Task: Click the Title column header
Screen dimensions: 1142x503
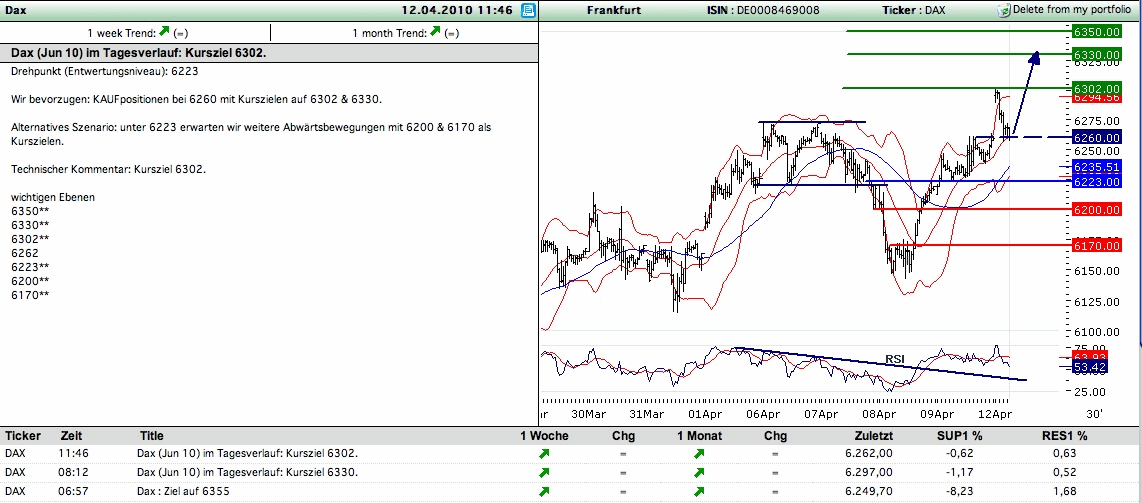Action: click(151, 436)
